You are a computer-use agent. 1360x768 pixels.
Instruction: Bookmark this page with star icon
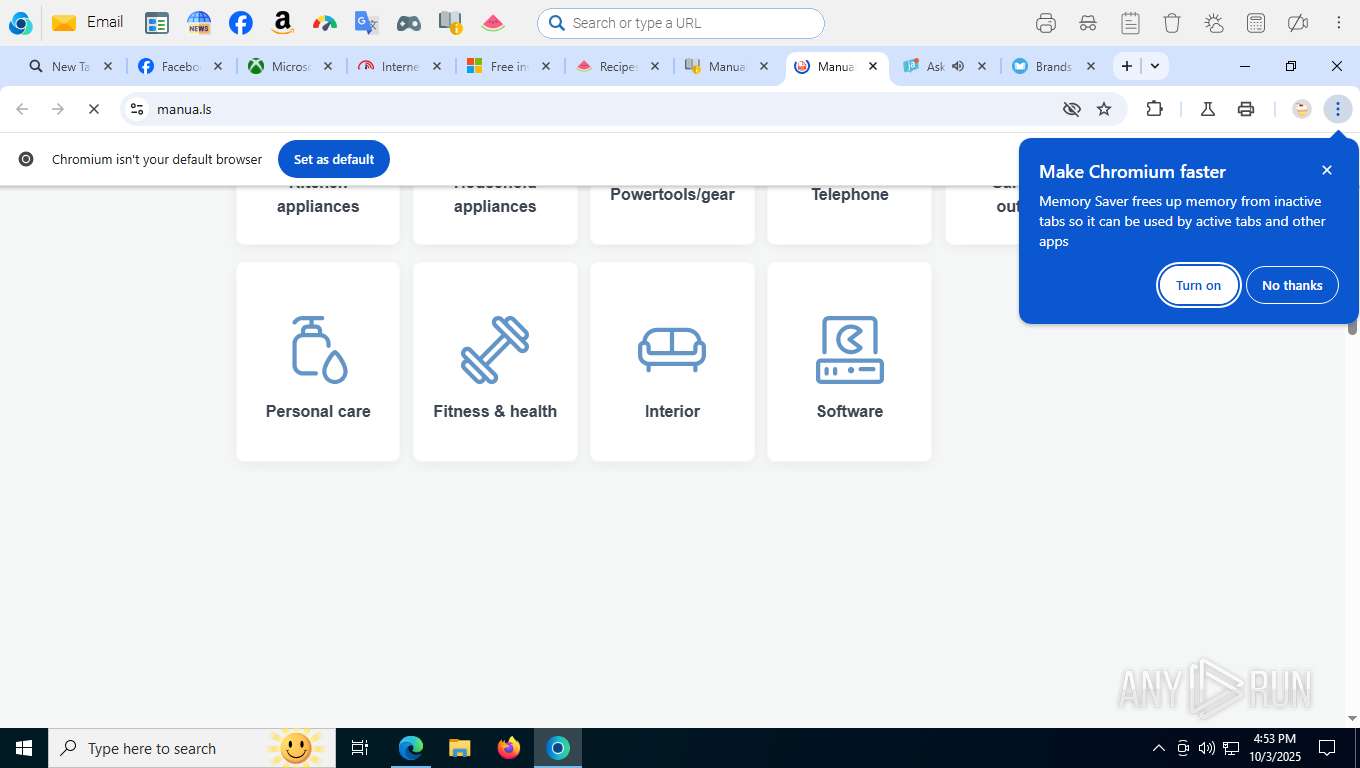pyautogui.click(x=1104, y=109)
